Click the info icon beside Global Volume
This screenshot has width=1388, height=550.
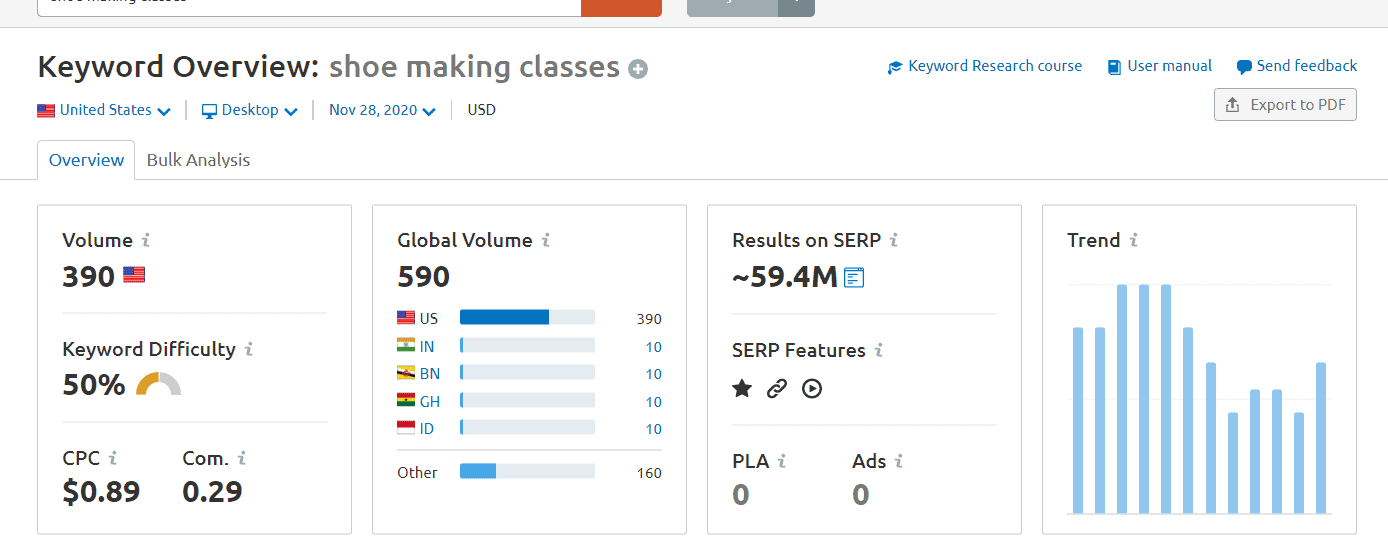click(x=546, y=240)
